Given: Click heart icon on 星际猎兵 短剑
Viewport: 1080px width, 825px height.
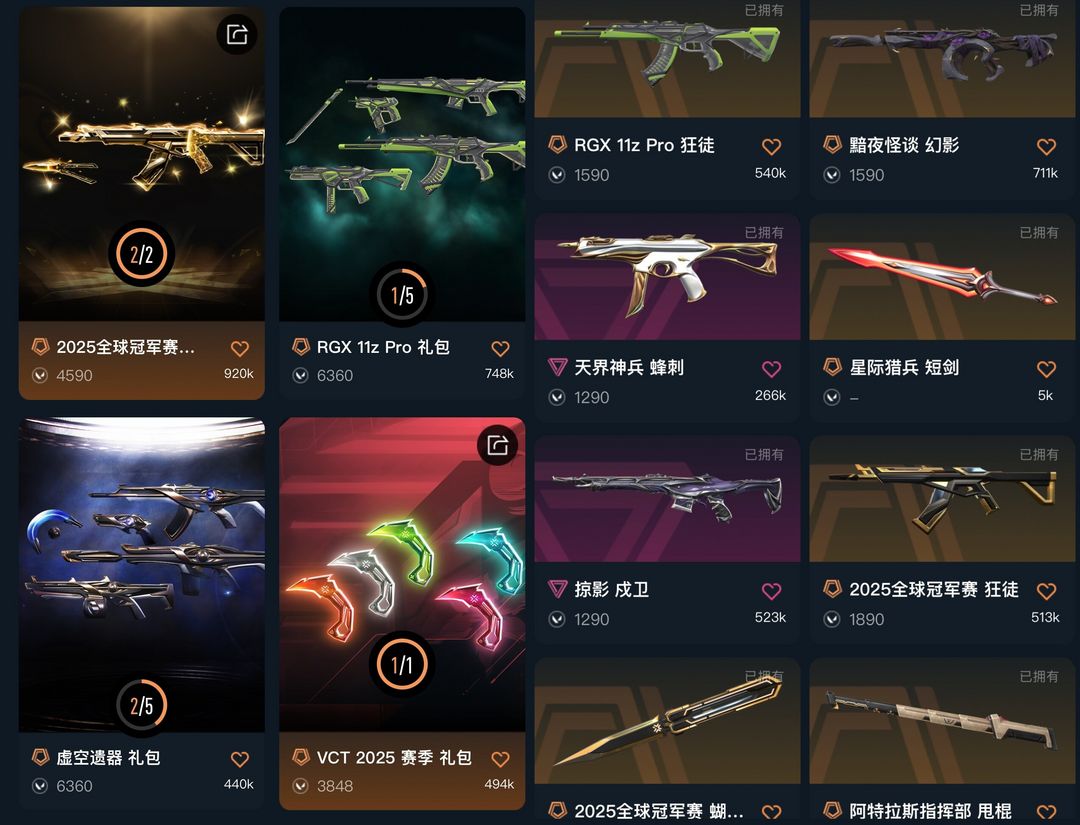Looking at the screenshot, I should (x=1046, y=369).
